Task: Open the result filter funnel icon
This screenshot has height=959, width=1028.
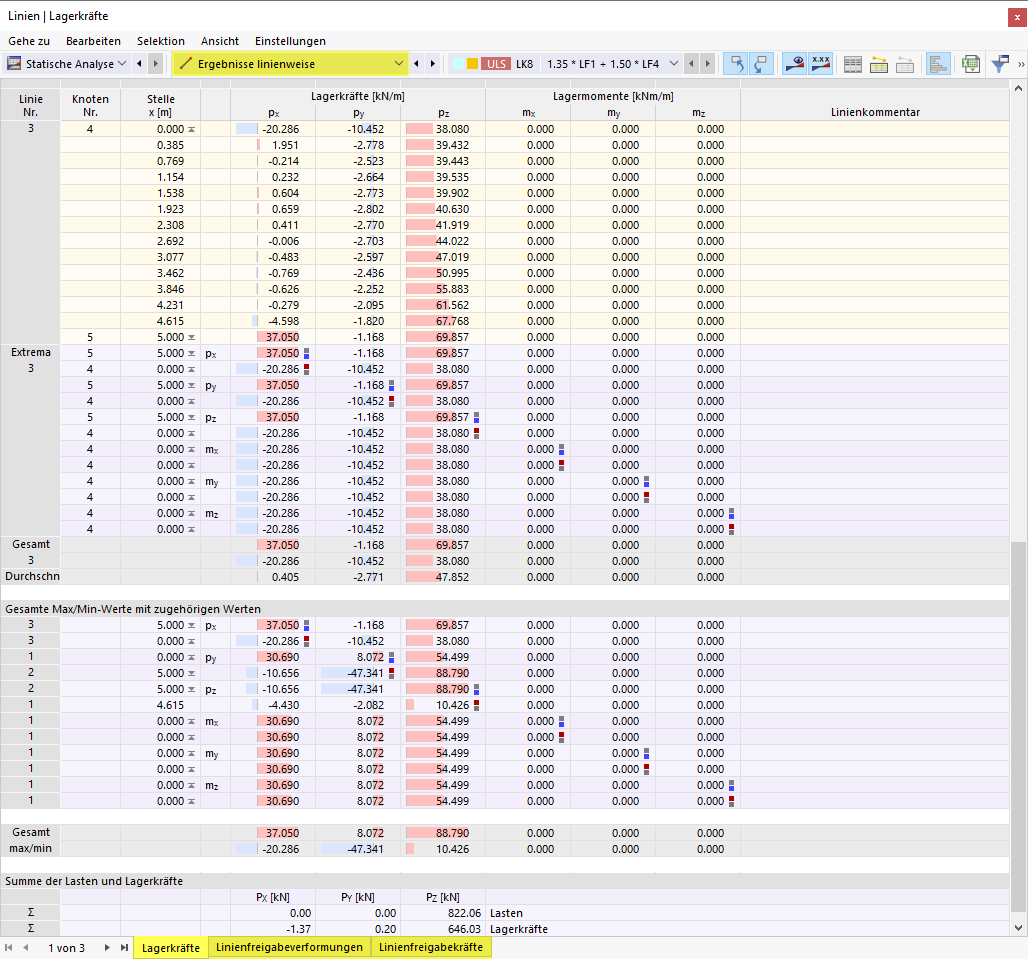Action: (1000, 64)
